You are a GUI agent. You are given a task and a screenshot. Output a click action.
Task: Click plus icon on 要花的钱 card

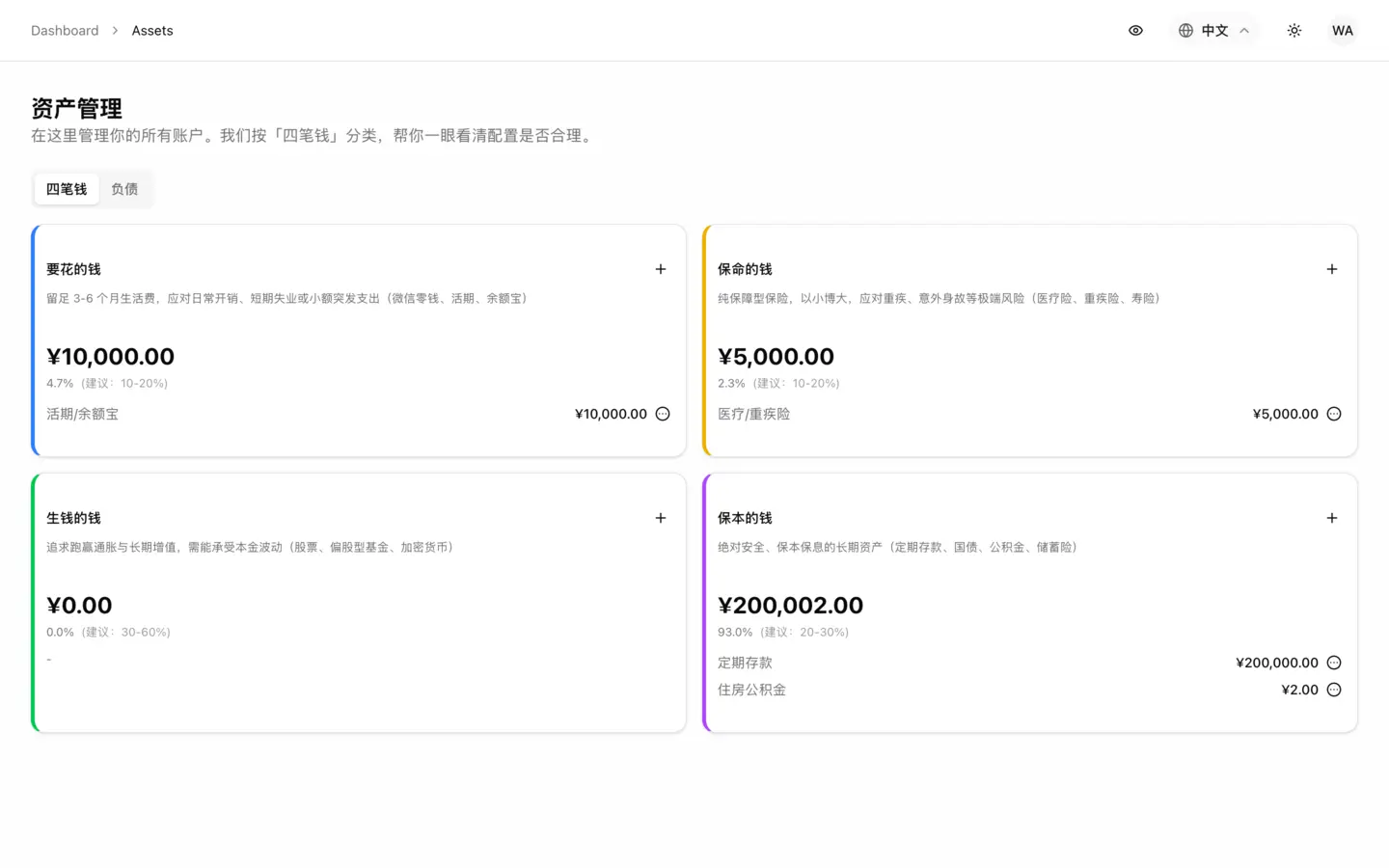(661, 269)
